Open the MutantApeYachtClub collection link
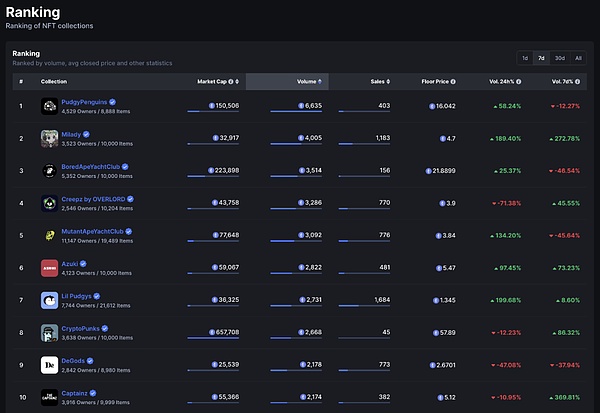 (x=100, y=231)
